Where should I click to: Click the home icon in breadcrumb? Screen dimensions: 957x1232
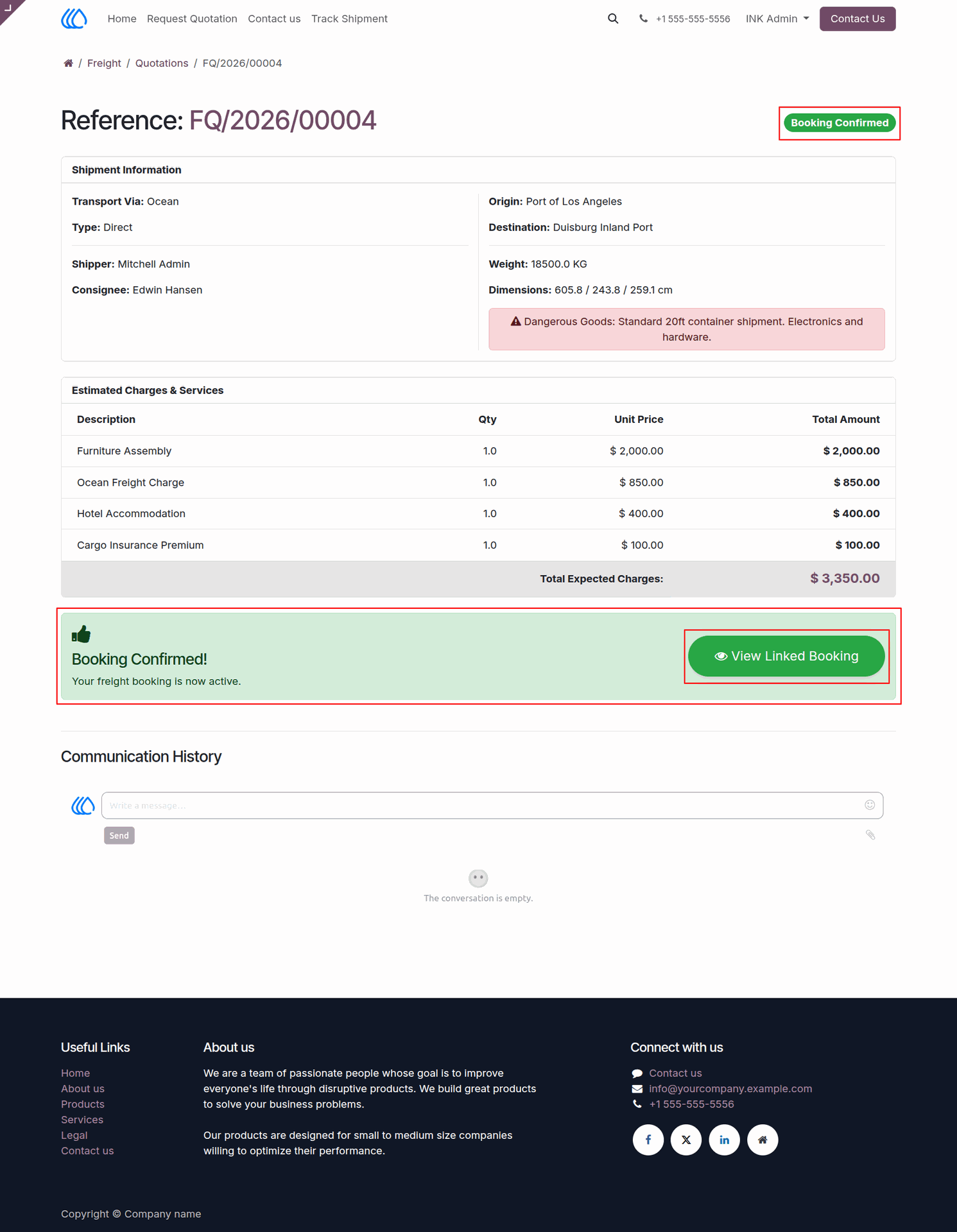(68, 63)
